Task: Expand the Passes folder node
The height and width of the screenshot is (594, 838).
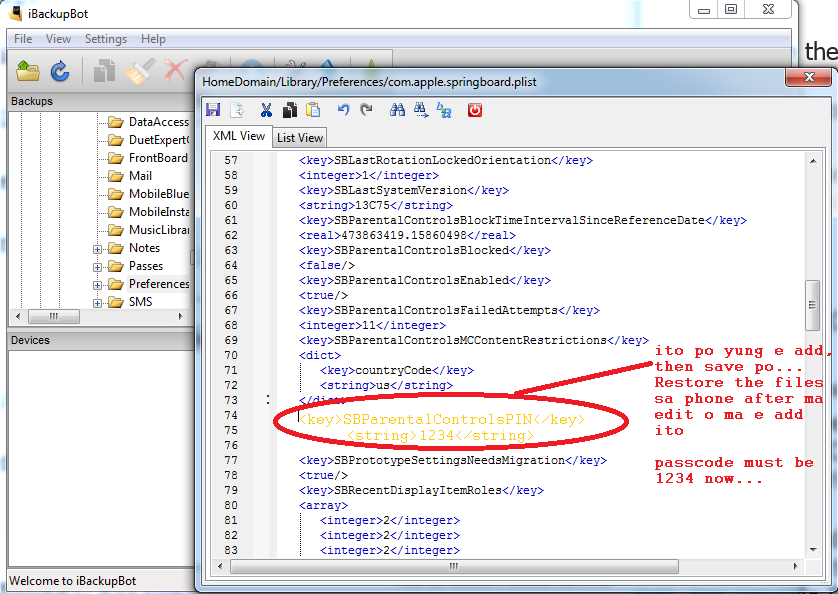Action: click(x=97, y=267)
